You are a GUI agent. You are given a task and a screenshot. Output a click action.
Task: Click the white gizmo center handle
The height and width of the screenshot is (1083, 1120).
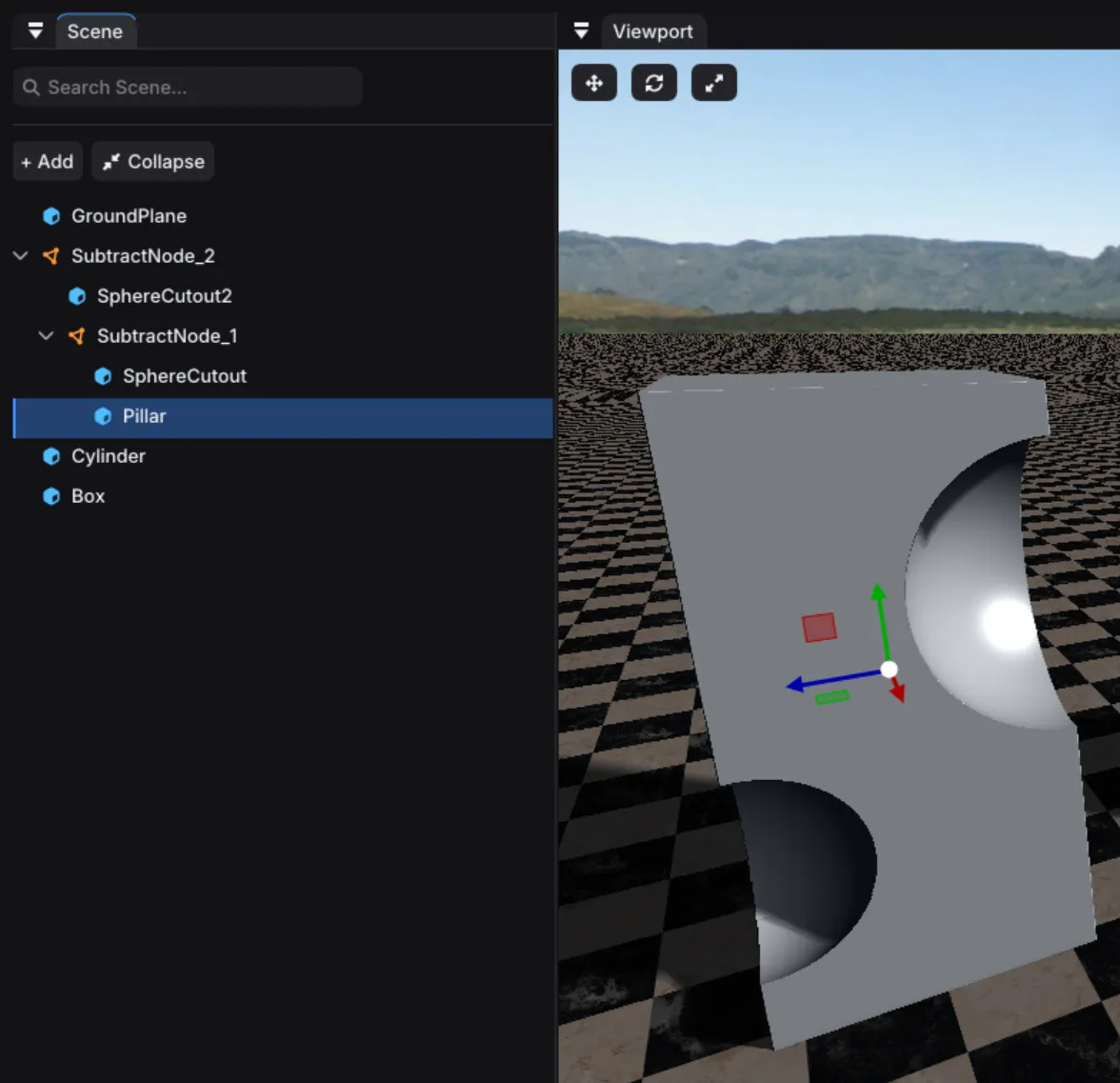[x=889, y=670]
